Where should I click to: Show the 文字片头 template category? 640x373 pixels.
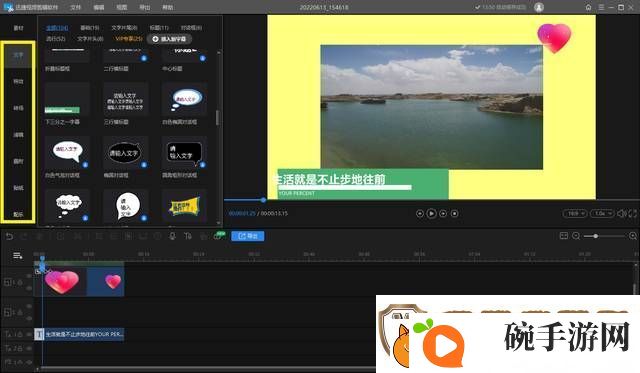tap(90, 39)
